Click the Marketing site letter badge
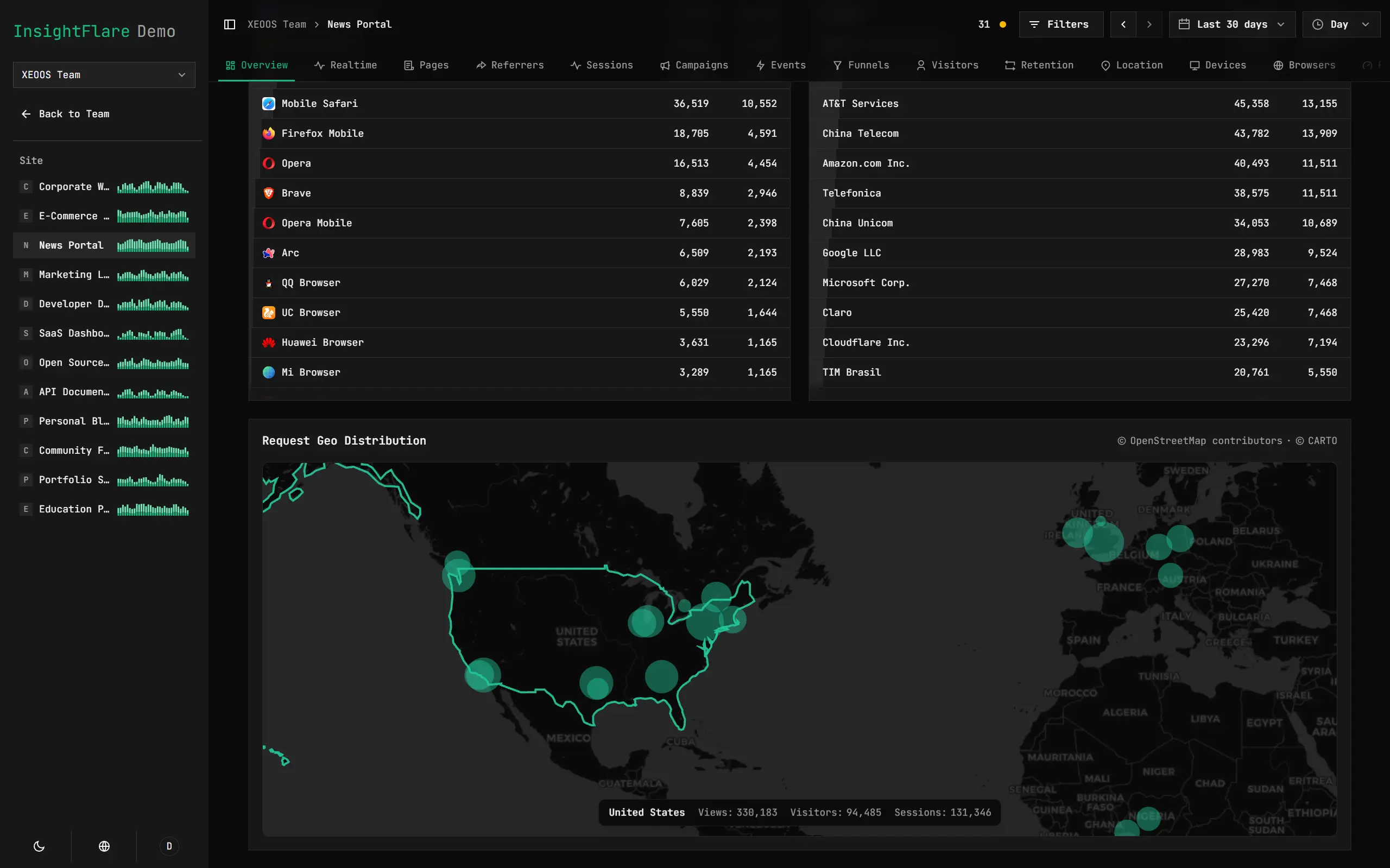The width and height of the screenshot is (1390, 868). (26, 275)
